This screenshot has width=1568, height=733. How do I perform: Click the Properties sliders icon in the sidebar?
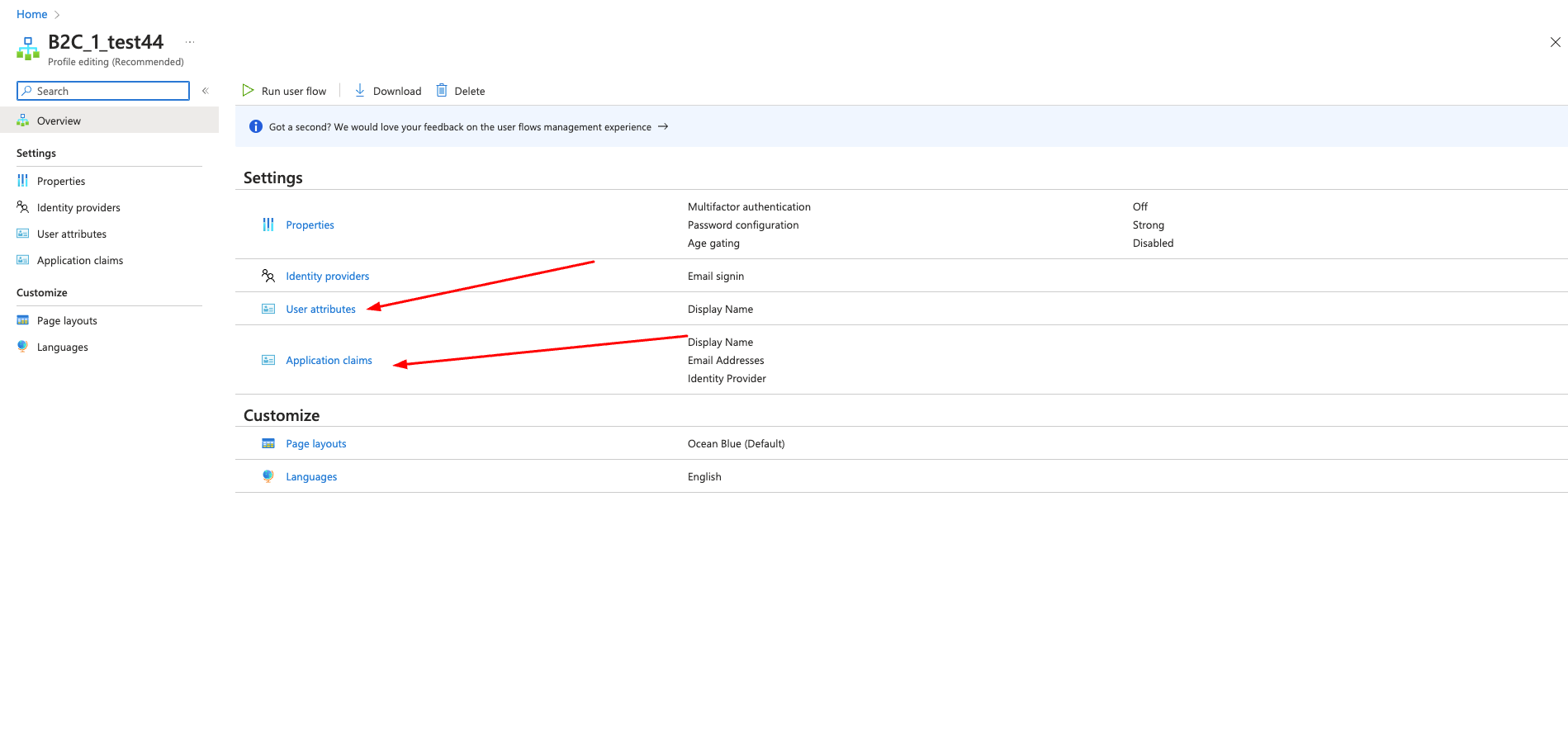pyautogui.click(x=23, y=181)
